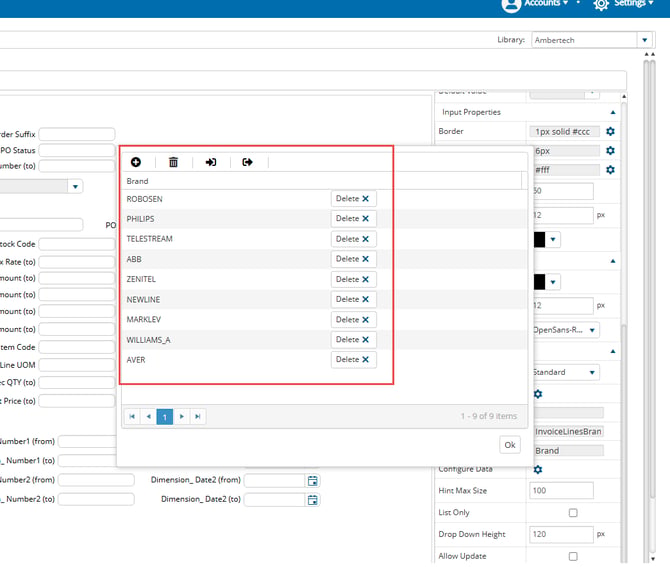The image size is (670, 567).
Task: Open calendar for Dimension_ Date2 (from)
Action: coord(313,480)
